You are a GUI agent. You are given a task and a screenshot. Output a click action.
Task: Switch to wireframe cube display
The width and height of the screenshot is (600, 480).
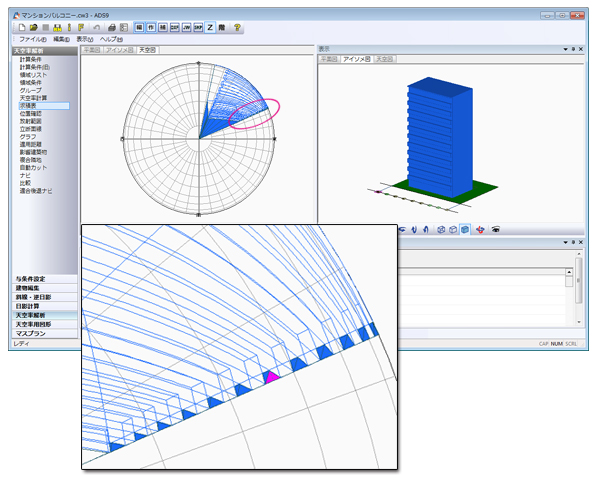[441, 230]
